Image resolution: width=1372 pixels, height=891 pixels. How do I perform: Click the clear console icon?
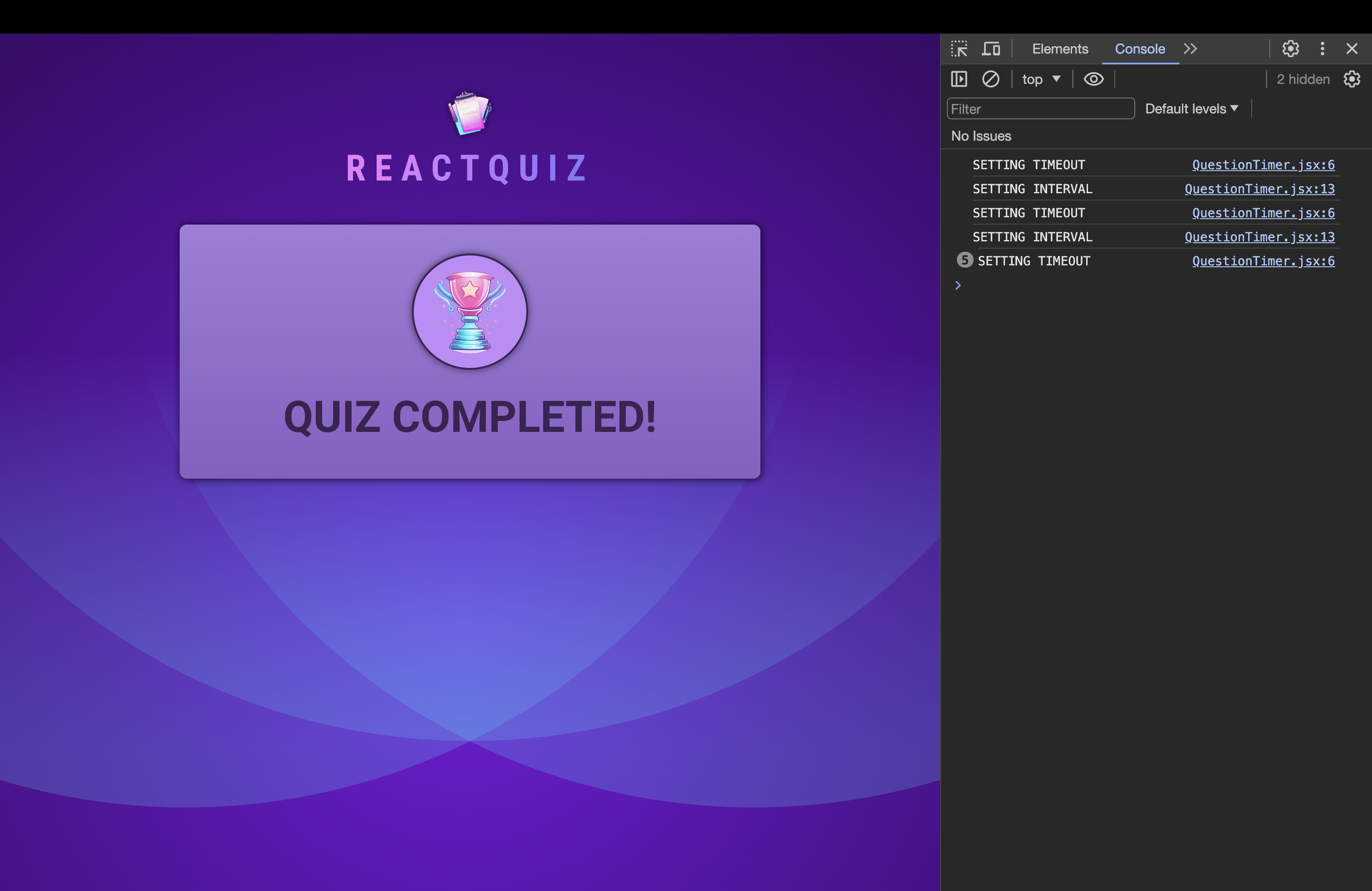coord(990,79)
